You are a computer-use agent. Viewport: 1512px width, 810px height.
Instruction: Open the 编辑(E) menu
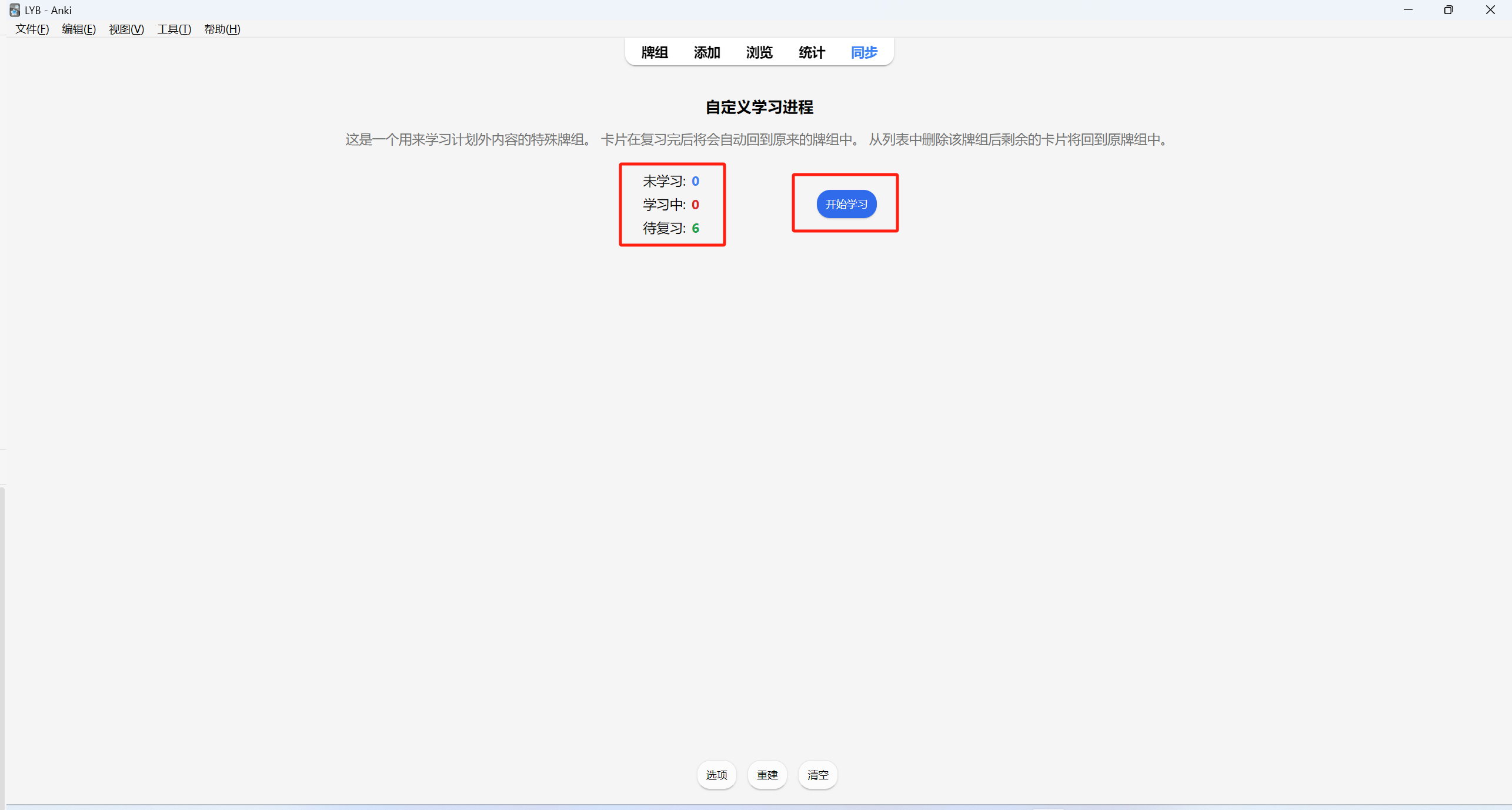79,29
